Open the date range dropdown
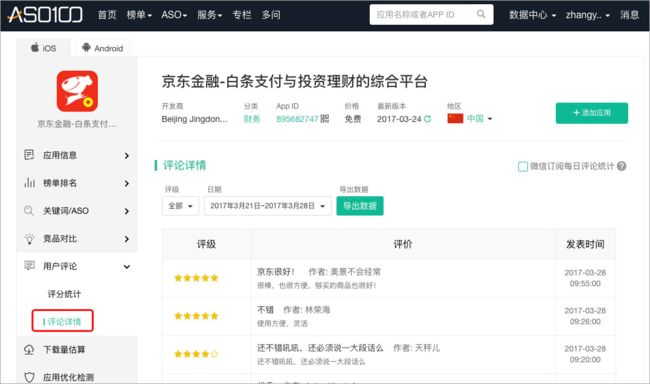650x384 pixels. (267, 206)
